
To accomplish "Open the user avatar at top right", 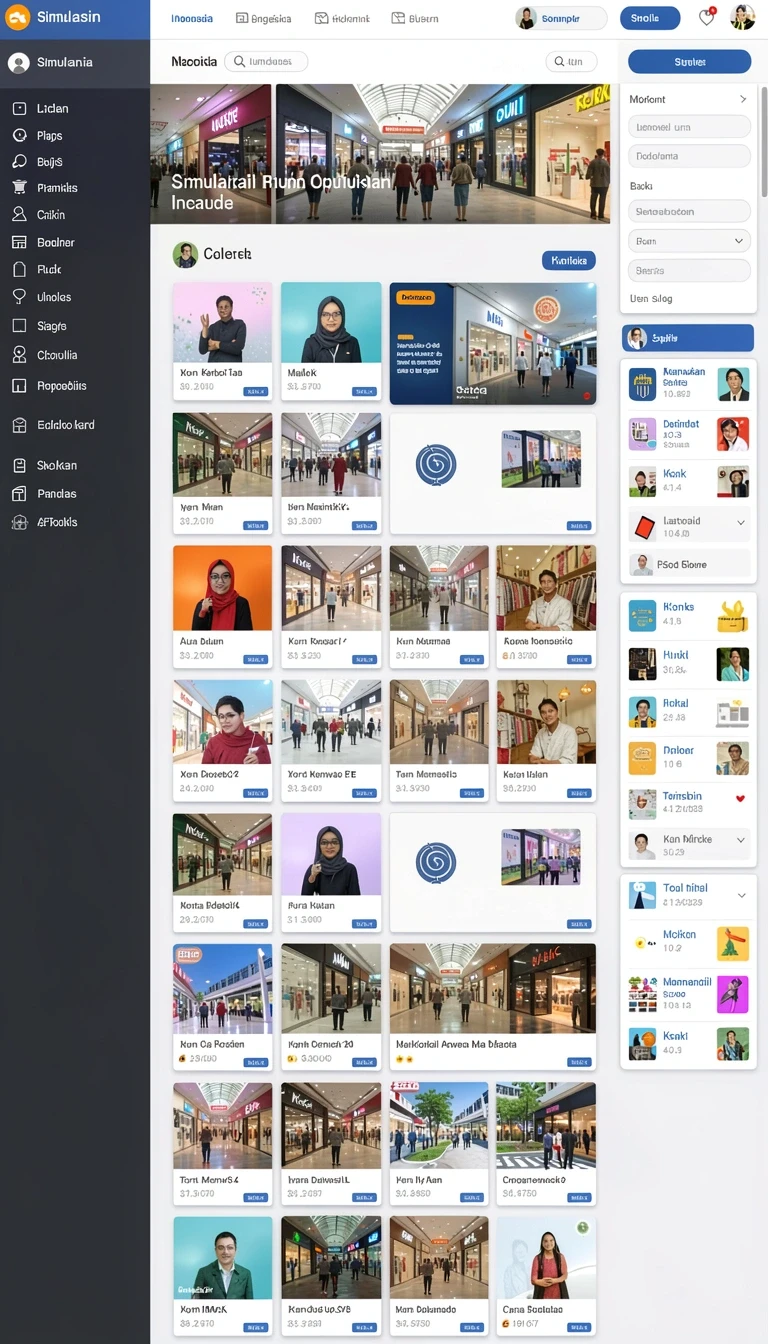I will (742, 17).
